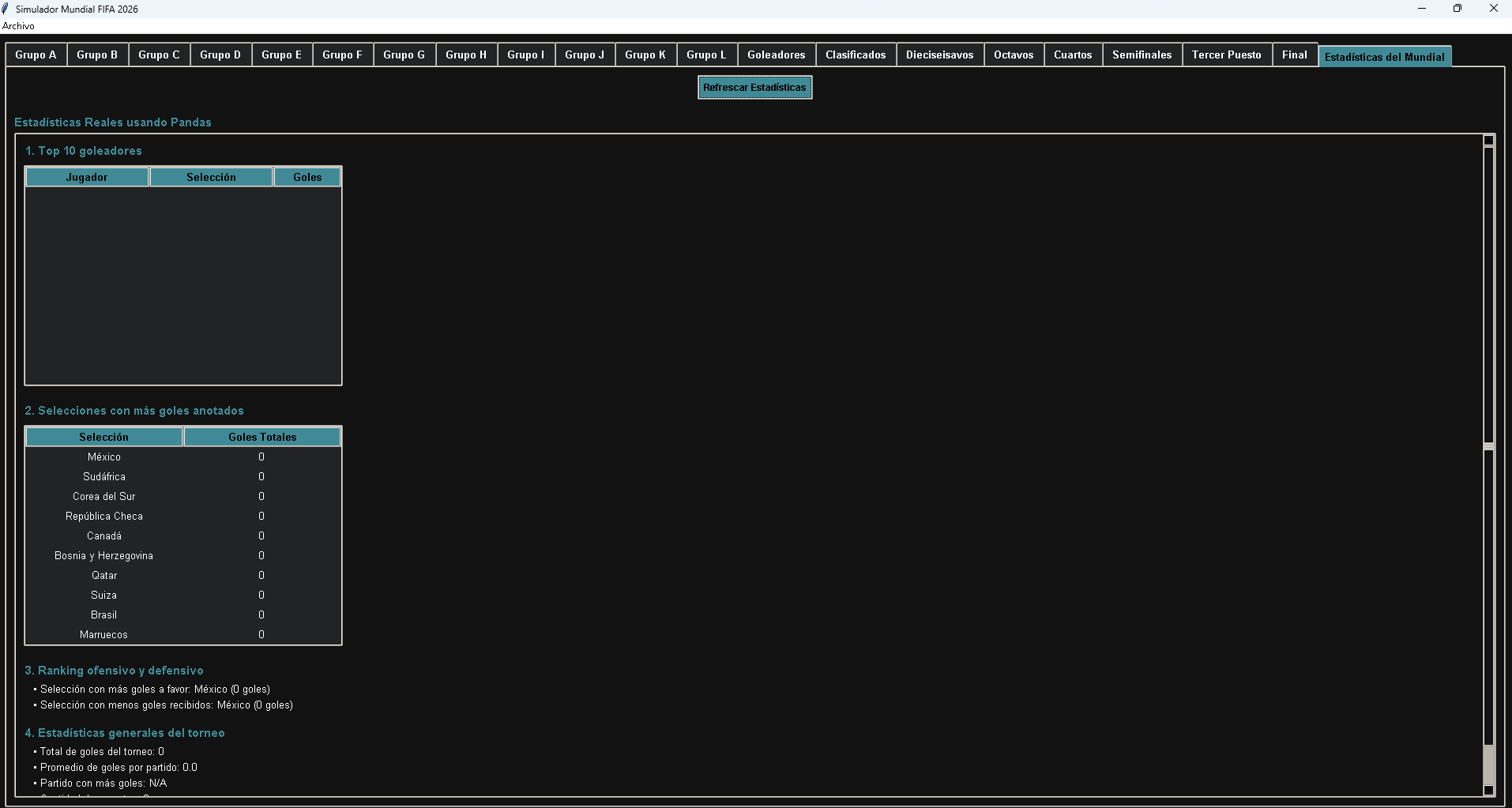Switch to the Grupo H tab
Image resolution: width=1512 pixels, height=808 pixels.
466,54
